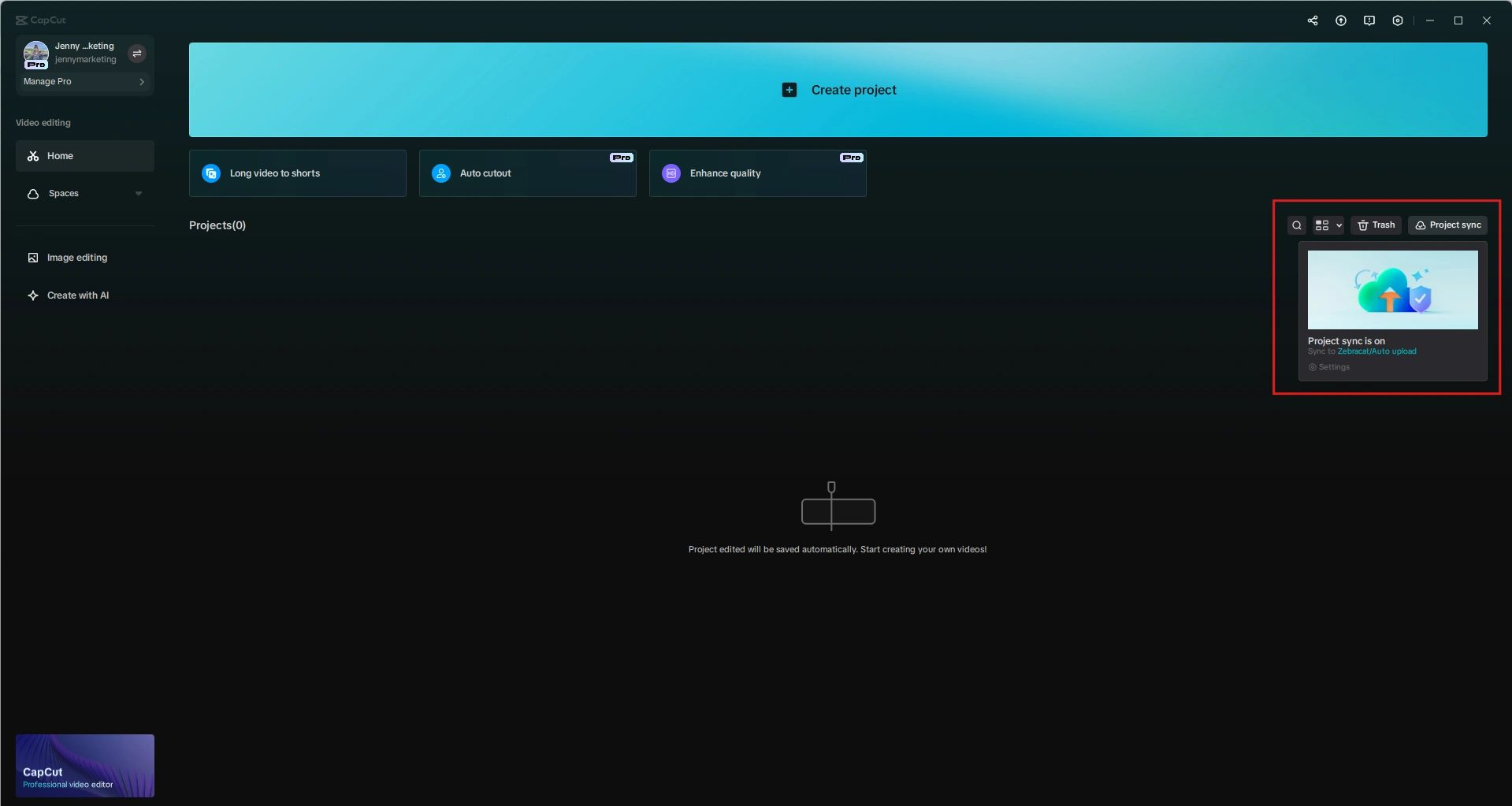Search projects with the magnifier icon
This screenshot has width=1512, height=806.
1297,225
